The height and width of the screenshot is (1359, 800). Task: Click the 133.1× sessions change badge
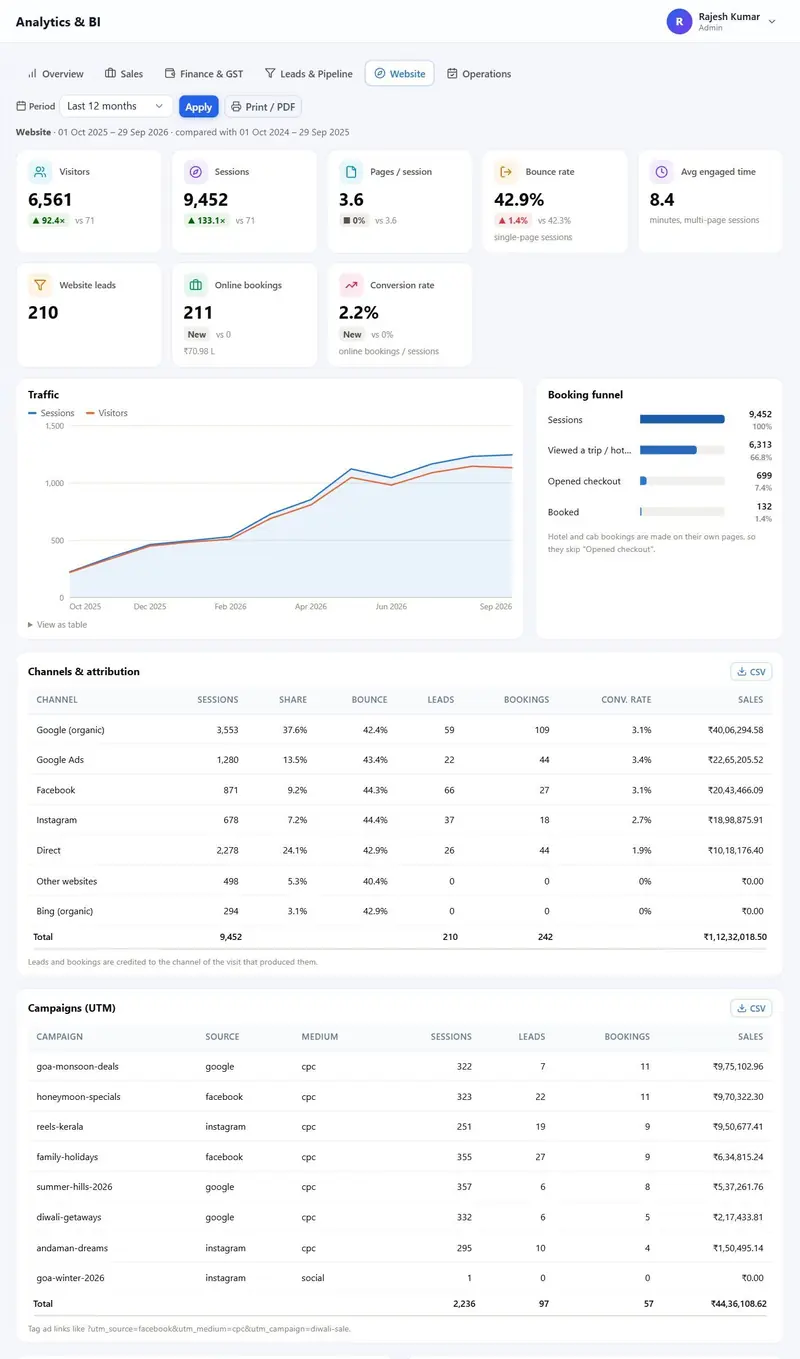click(207, 220)
